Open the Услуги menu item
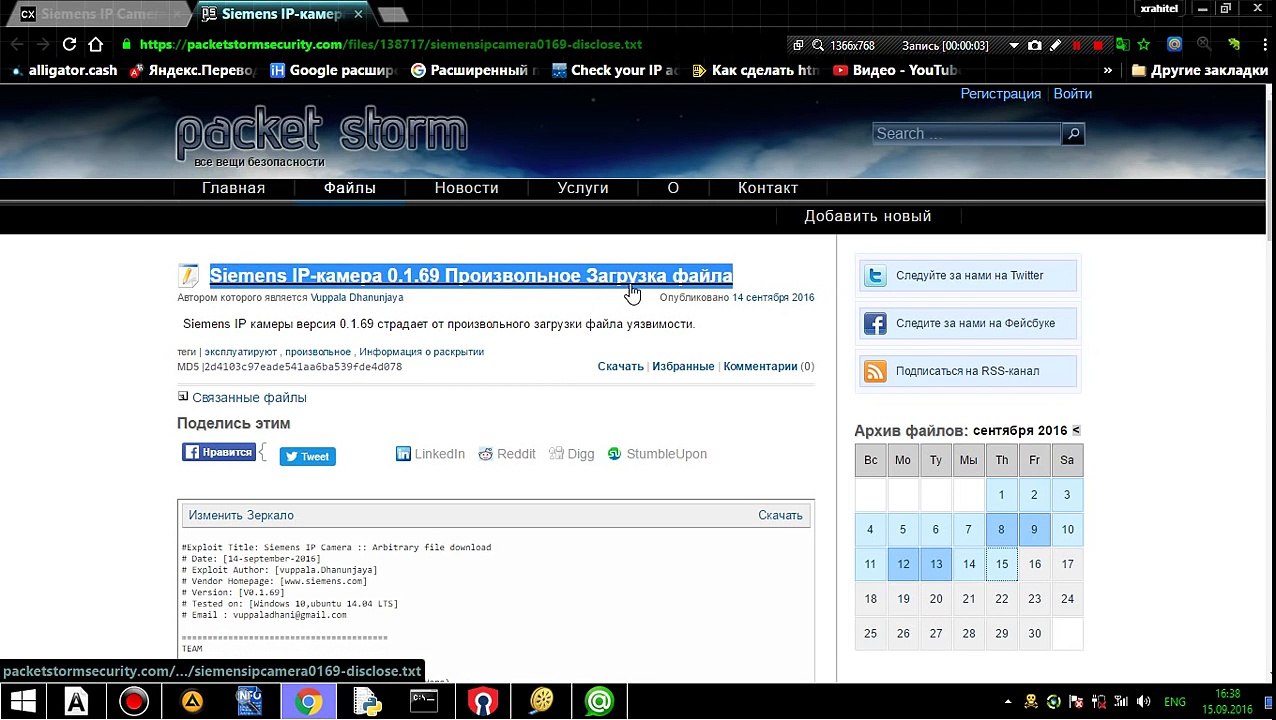1276x720 pixels. (x=583, y=188)
